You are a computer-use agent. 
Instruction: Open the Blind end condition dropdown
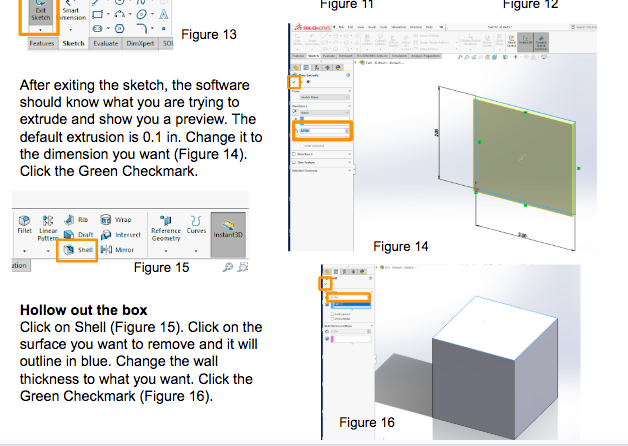pyautogui.click(x=324, y=113)
